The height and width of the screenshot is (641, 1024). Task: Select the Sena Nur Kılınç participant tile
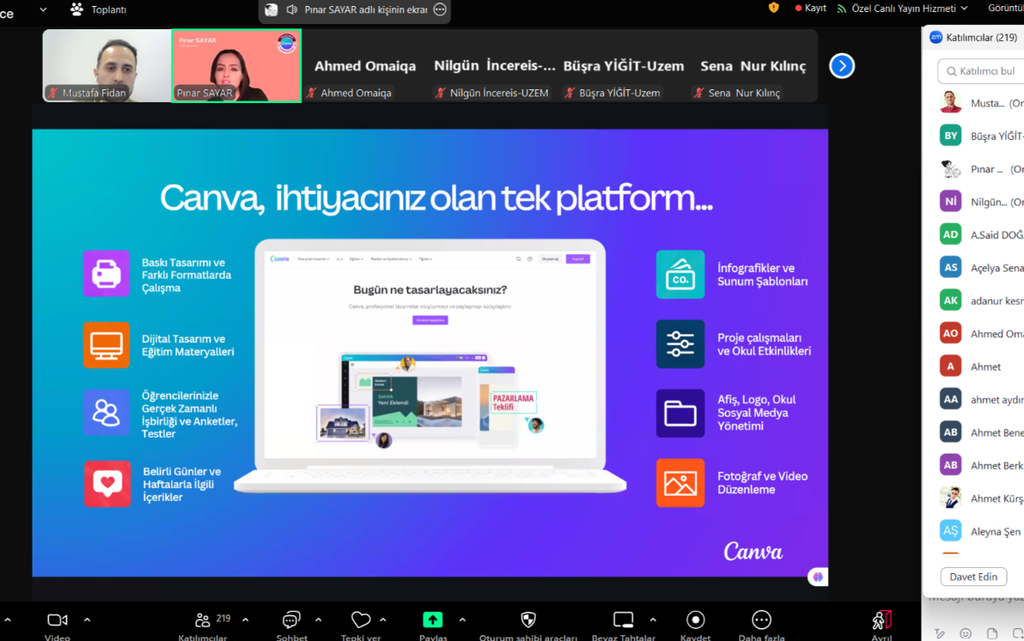753,66
